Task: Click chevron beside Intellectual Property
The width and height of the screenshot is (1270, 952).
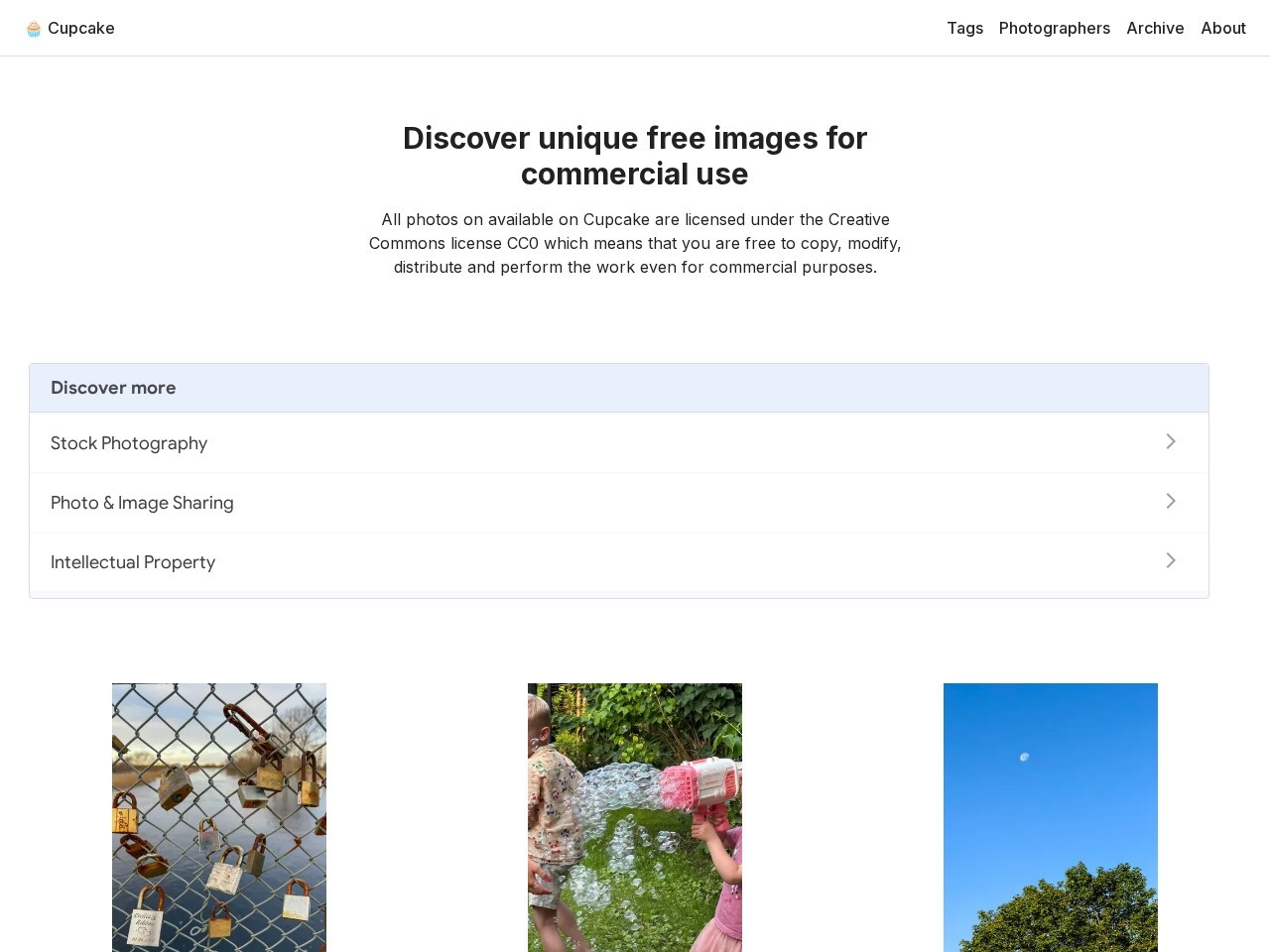Action: click(x=1171, y=560)
